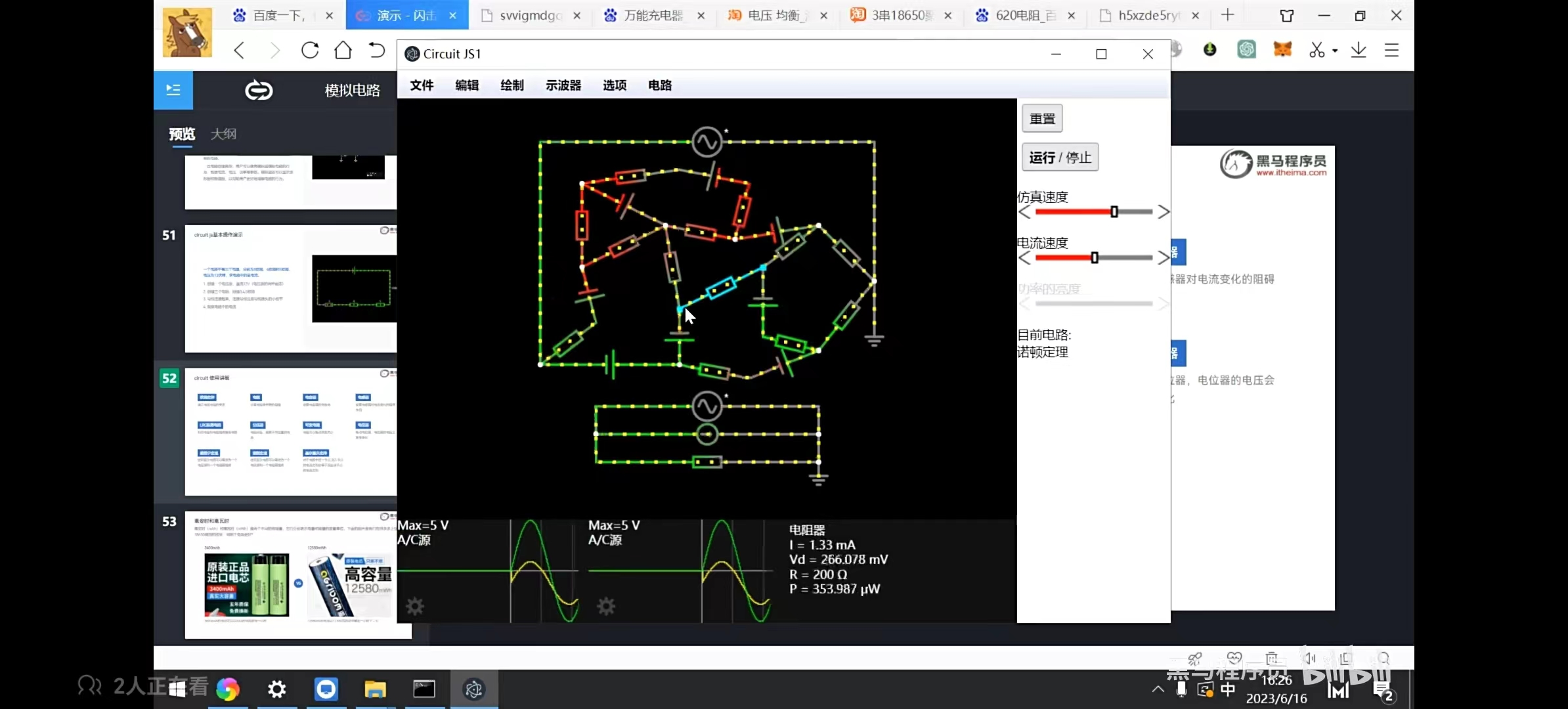The image size is (1568, 709).
Task: Click the first scope settings gear icon
Action: coord(415,606)
